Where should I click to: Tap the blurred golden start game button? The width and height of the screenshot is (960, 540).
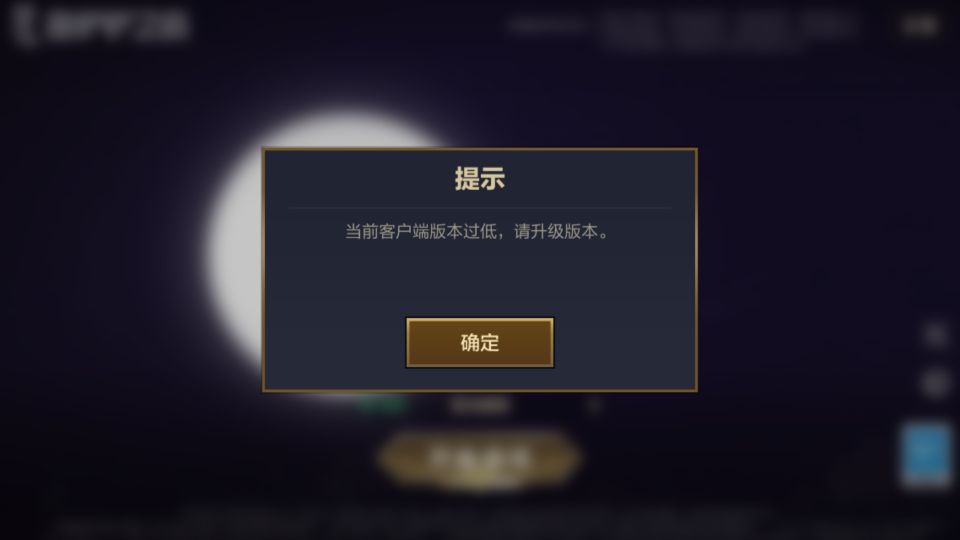[x=479, y=459]
